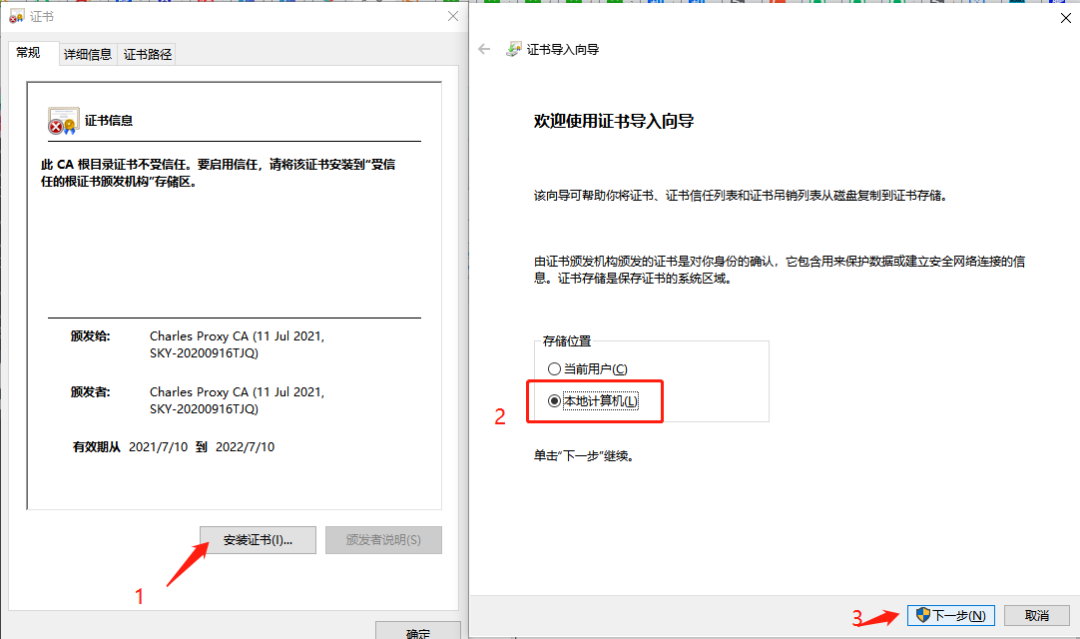Click the 证书导入向导 title text
Image resolution: width=1080 pixels, height=639 pixels.
(563, 50)
